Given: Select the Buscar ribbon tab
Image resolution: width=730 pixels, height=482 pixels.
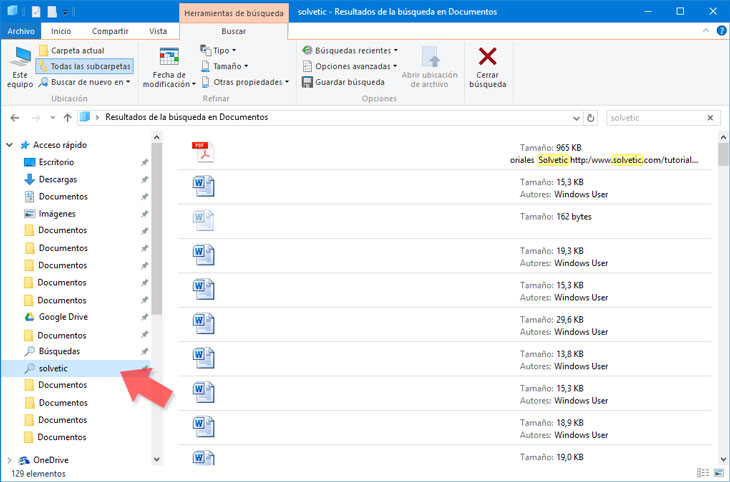Looking at the screenshot, I should pos(234,31).
